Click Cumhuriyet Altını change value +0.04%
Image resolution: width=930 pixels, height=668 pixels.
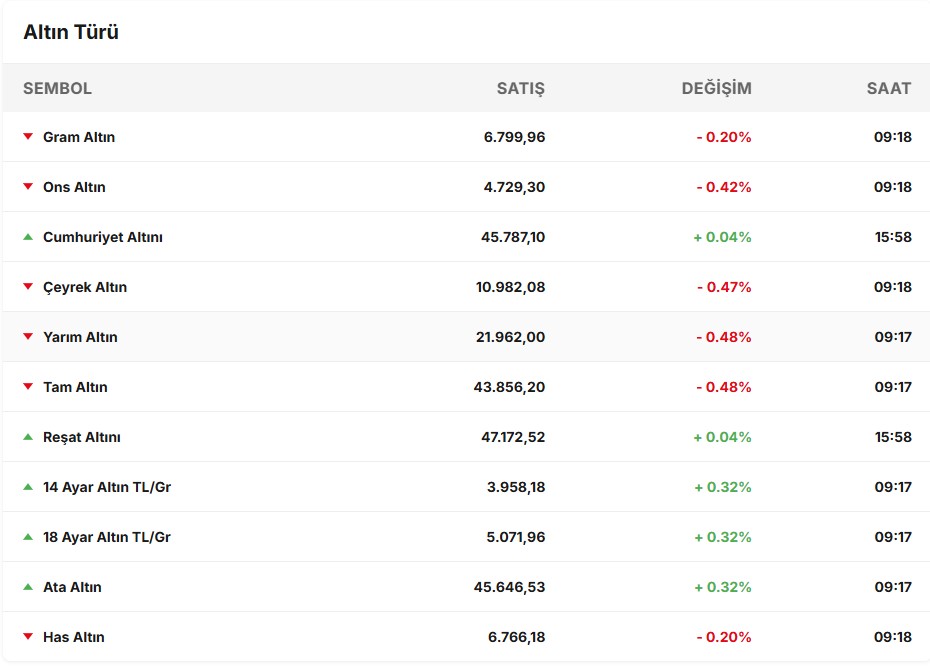[x=723, y=237]
